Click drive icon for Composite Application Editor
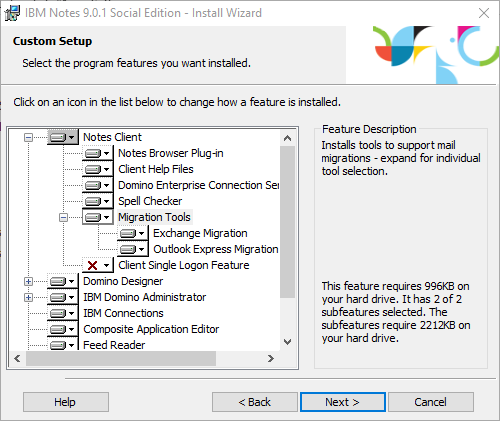 (63, 329)
